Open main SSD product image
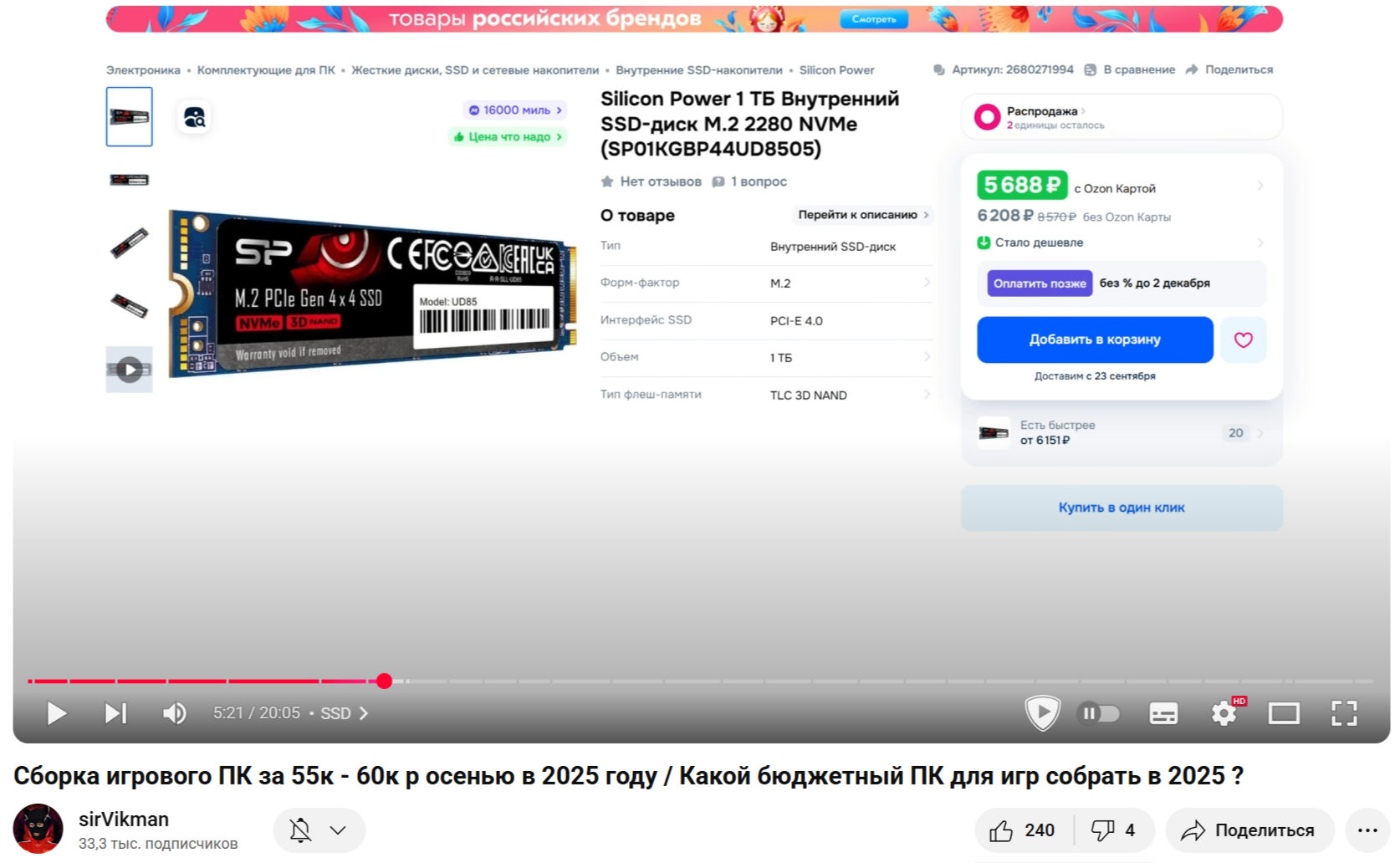Image resolution: width=1400 pixels, height=863 pixels. (372, 294)
